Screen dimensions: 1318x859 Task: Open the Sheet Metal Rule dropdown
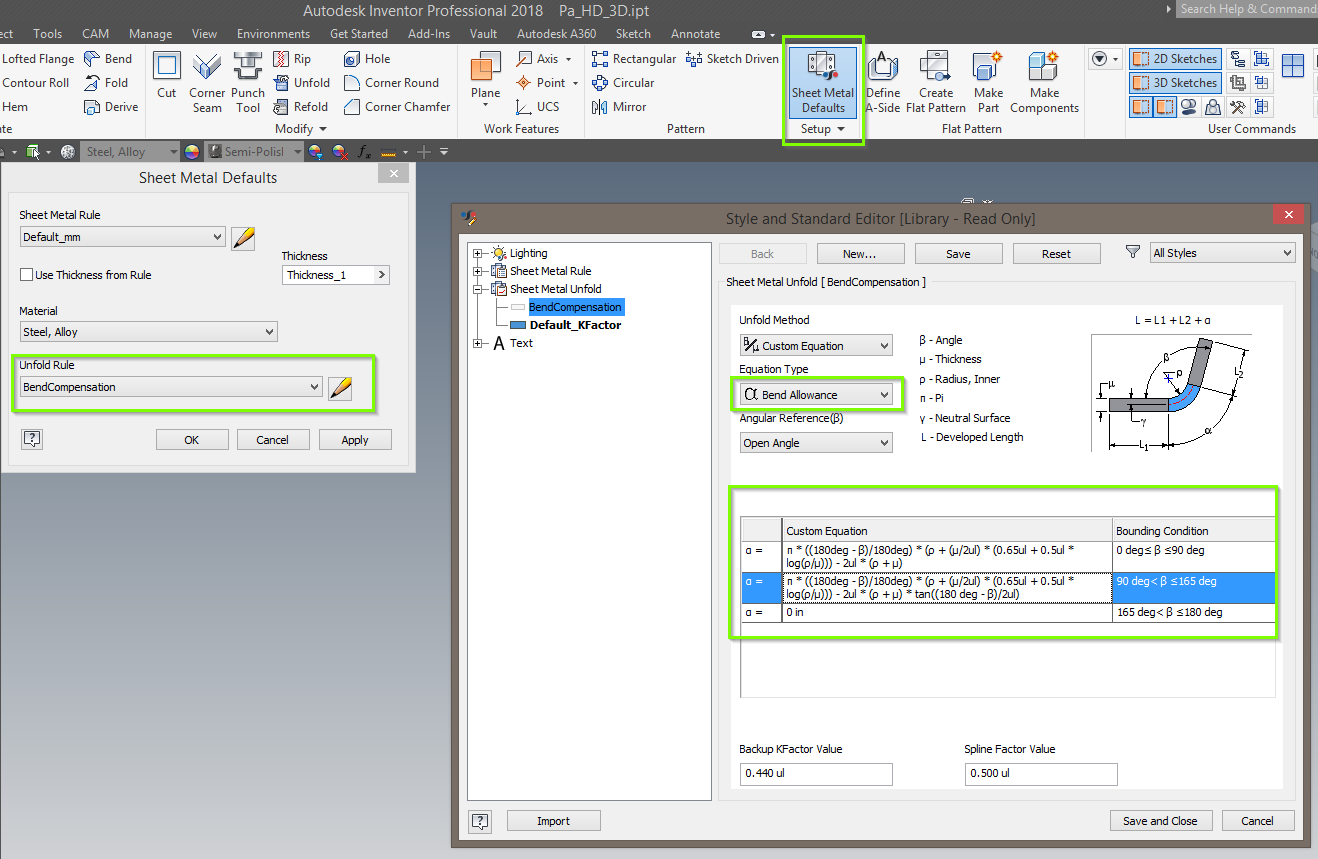[123, 237]
